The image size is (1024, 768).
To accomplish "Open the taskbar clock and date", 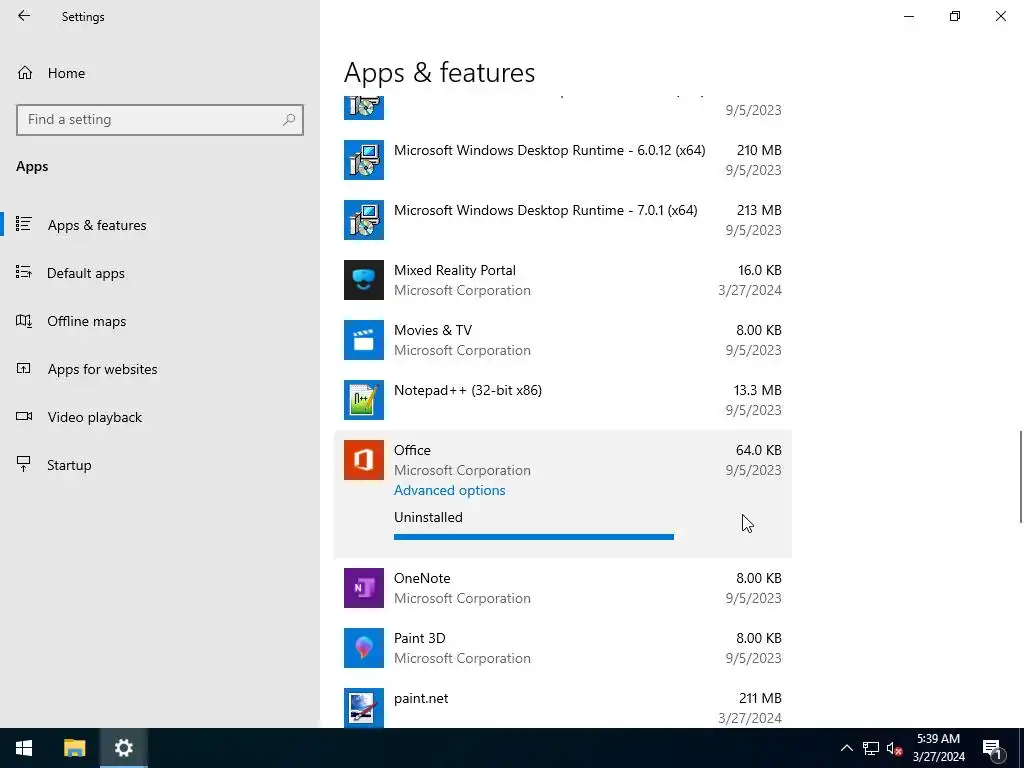I will click(938, 748).
